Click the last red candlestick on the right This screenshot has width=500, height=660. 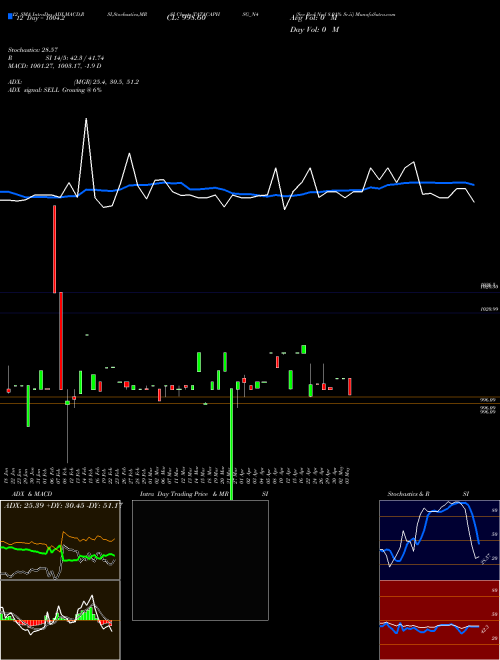(350, 386)
